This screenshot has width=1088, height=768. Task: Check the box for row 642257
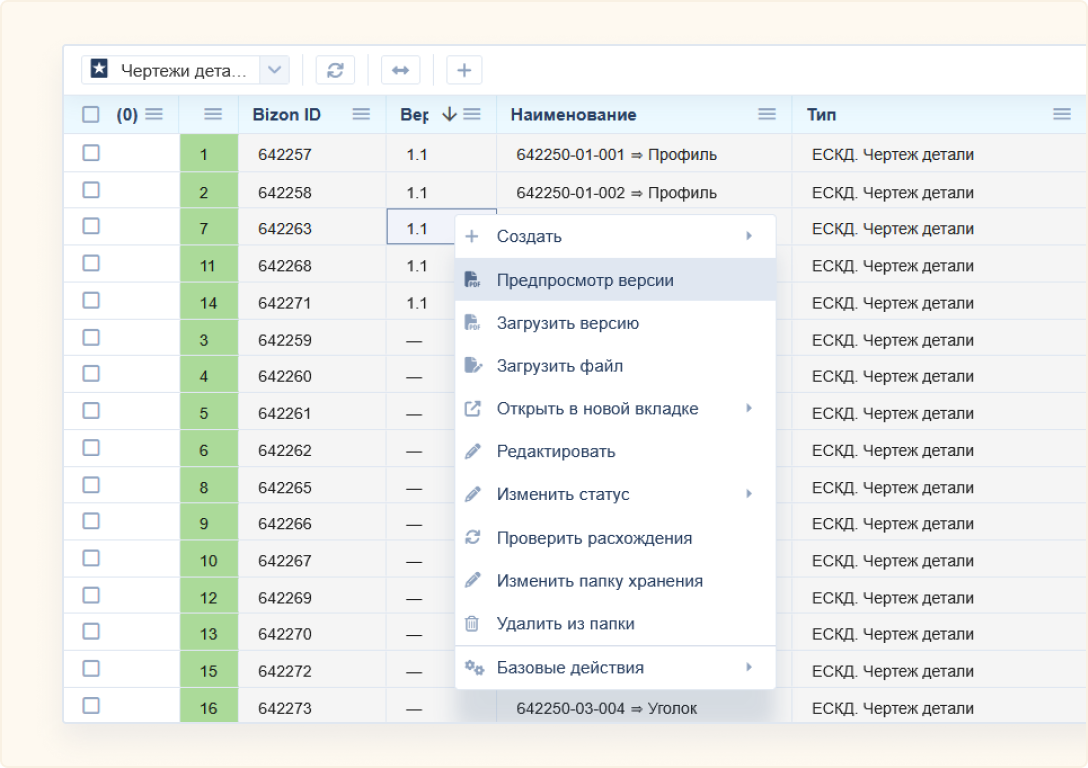click(91, 153)
